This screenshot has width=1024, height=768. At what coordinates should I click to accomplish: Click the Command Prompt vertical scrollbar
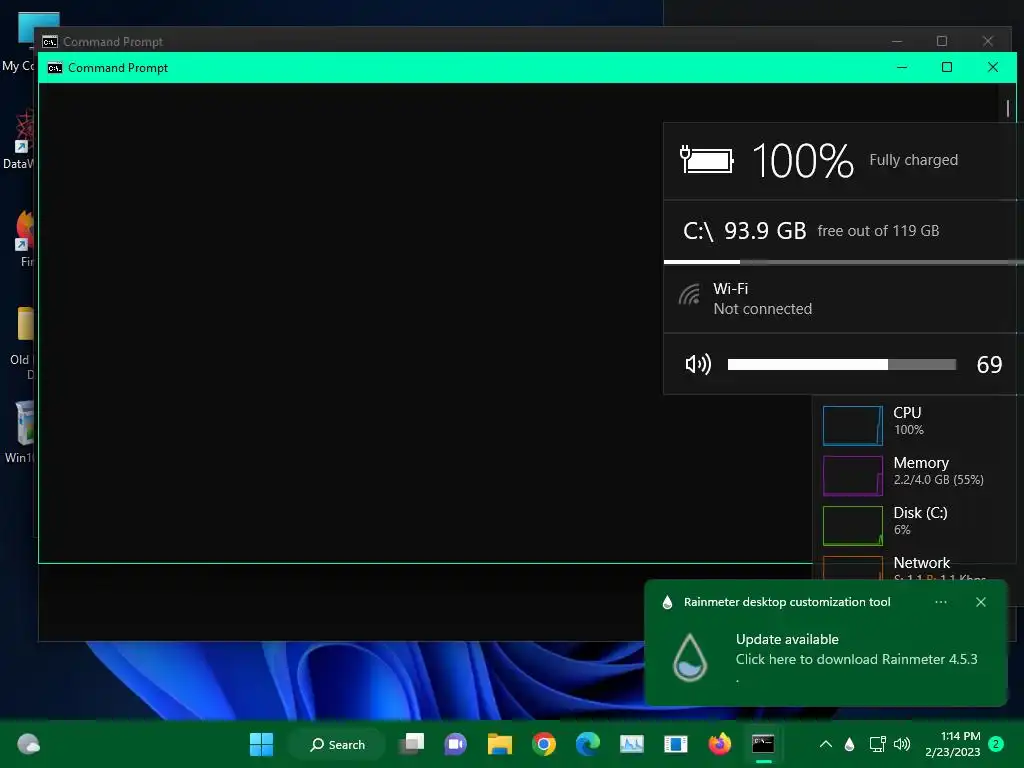click(1008, 108)
